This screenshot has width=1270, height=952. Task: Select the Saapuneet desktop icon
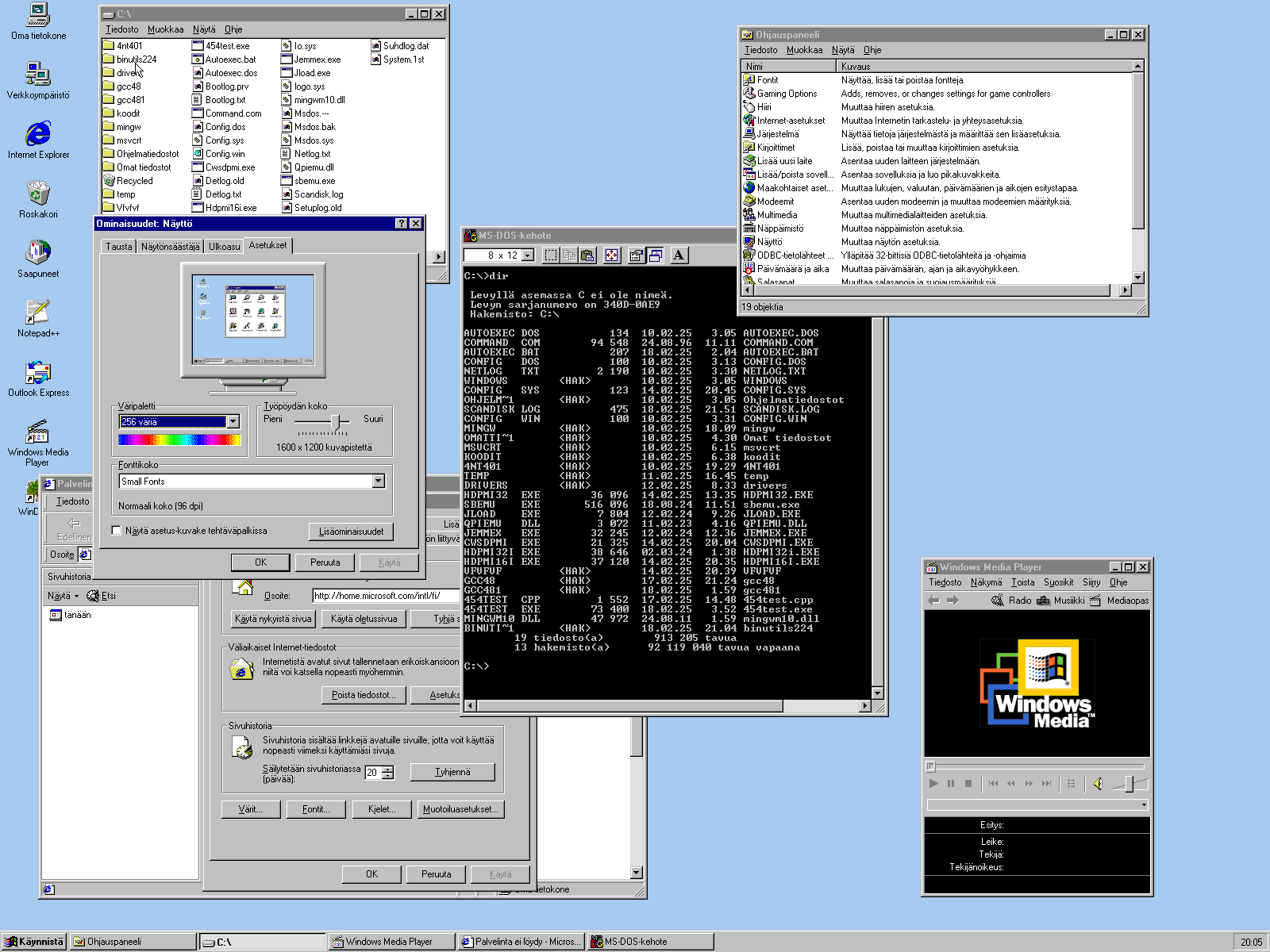(38, 259)
